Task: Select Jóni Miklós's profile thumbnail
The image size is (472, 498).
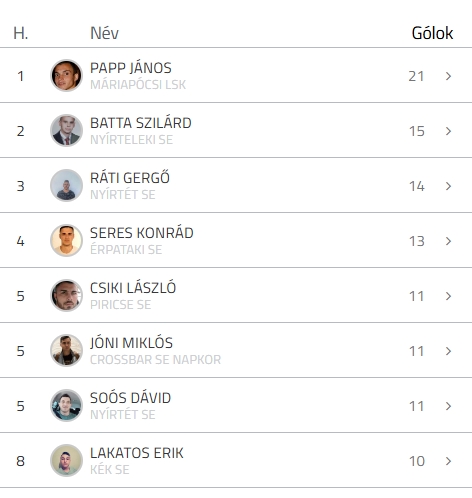Action: 66,351
